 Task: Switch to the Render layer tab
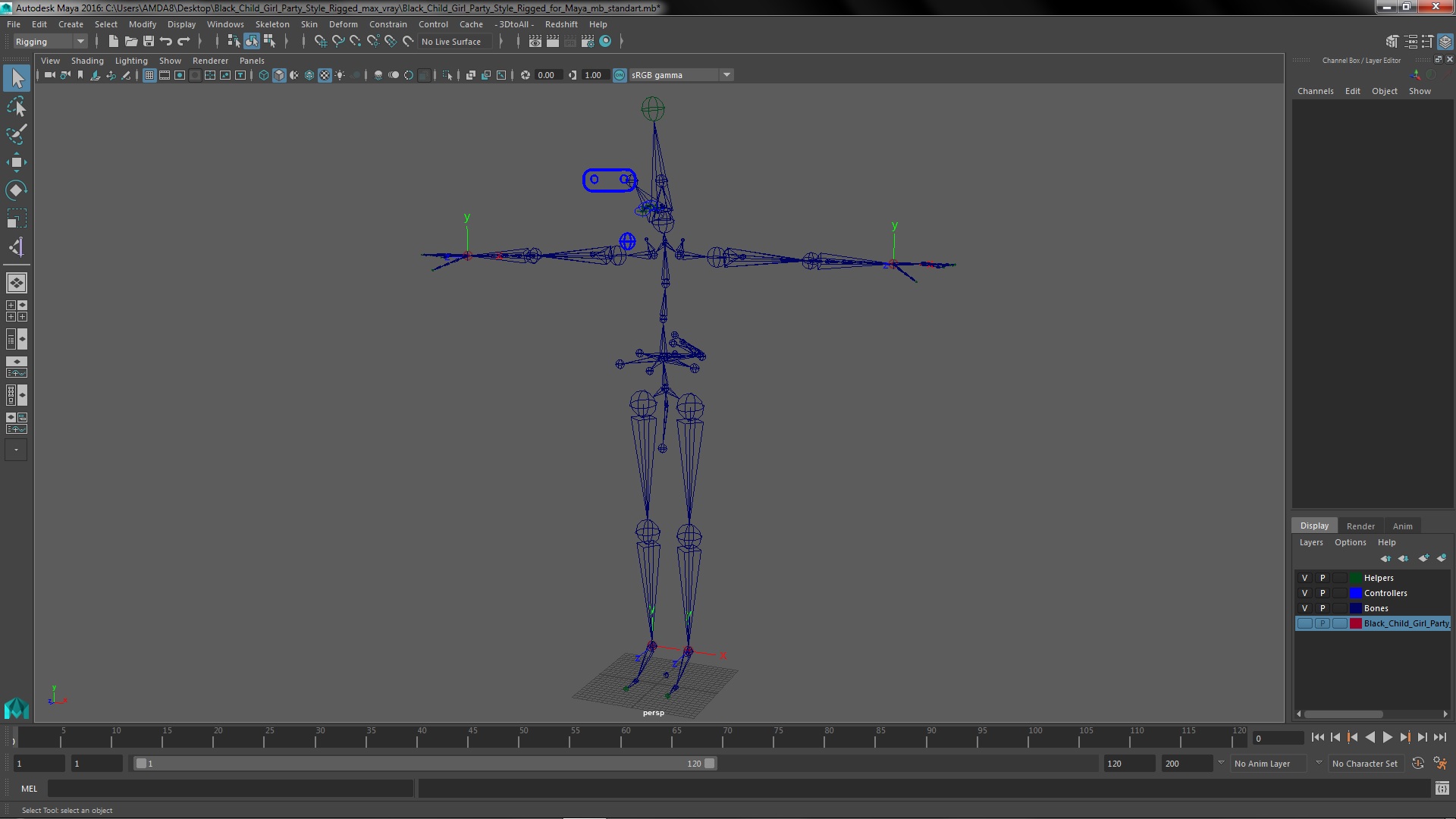(x=1360, y=526)
